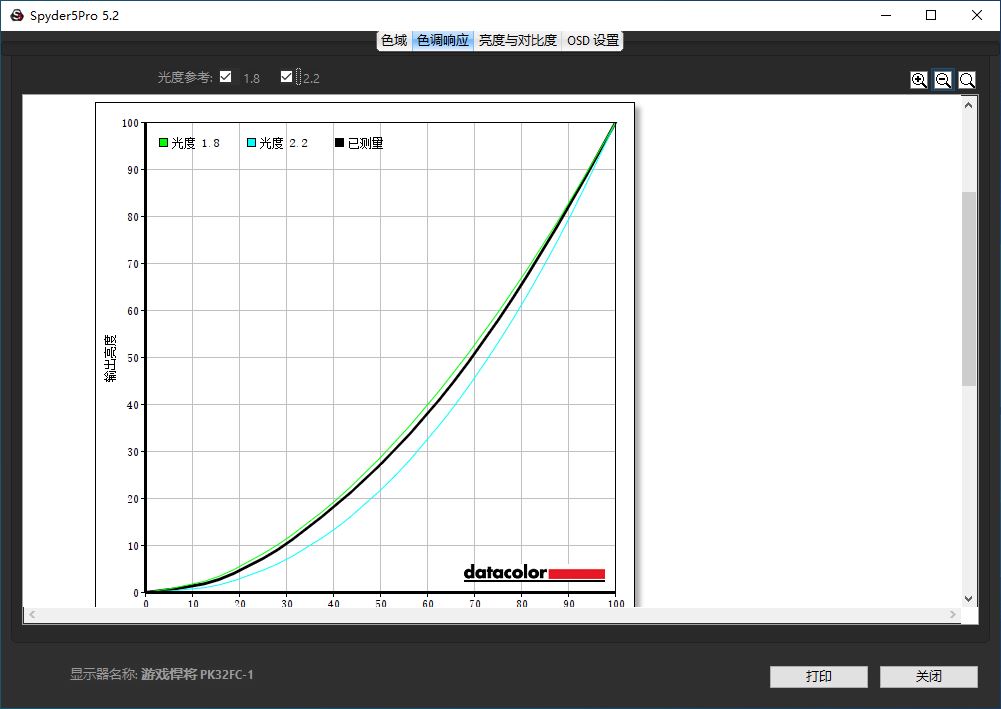
Task: Click the zoom out magnifier icon
Action: point(943,80)
